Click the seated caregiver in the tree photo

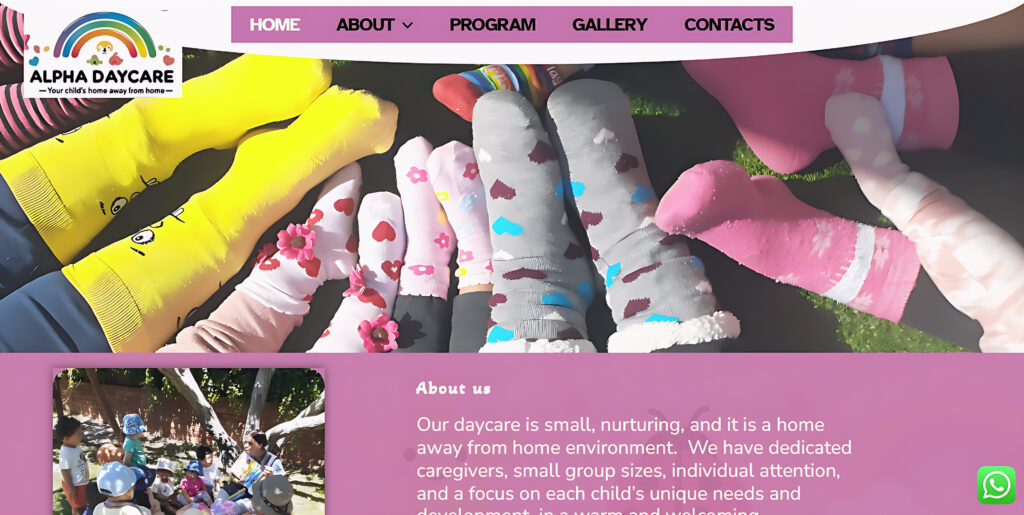256,465
